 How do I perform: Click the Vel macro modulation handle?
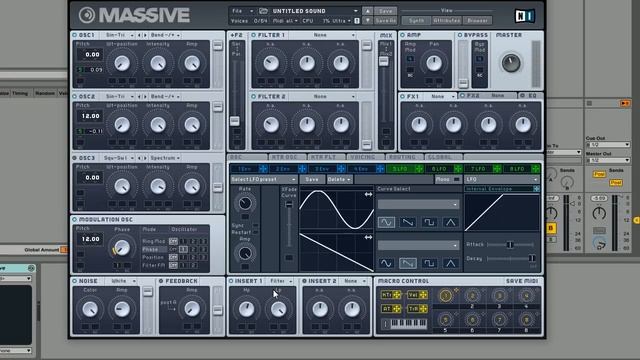coord(423,295)
